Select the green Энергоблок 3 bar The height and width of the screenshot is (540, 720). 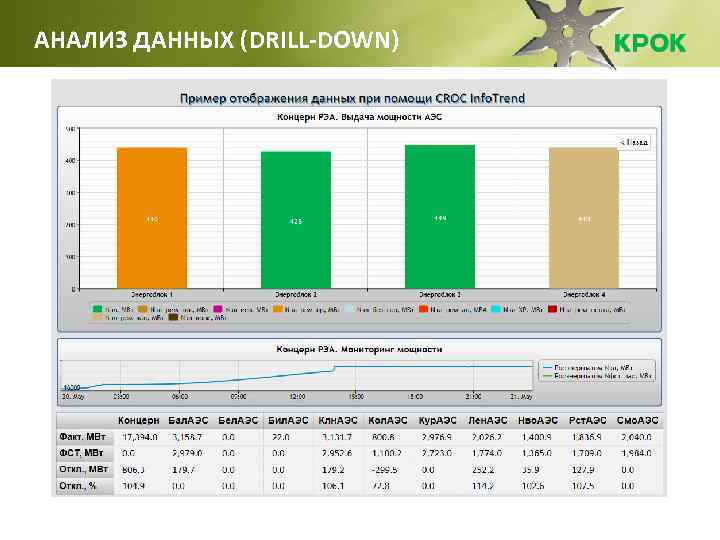(x=440, y=217)
